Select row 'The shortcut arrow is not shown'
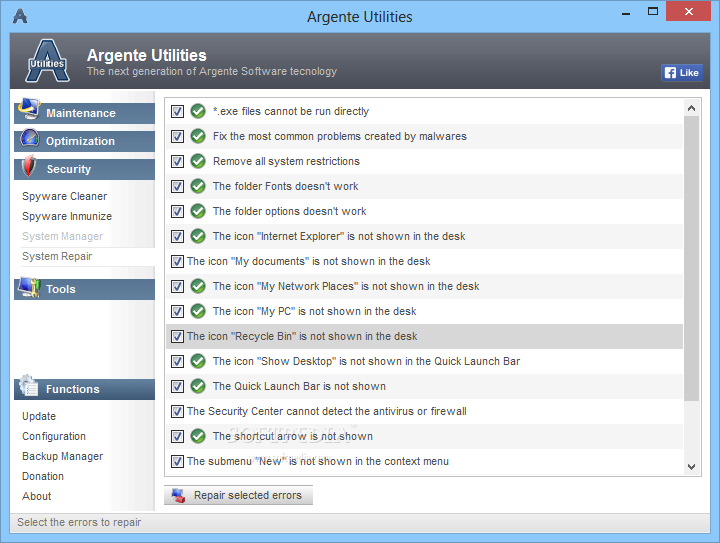This screenshot has height=543, width=720. (424, 436)
